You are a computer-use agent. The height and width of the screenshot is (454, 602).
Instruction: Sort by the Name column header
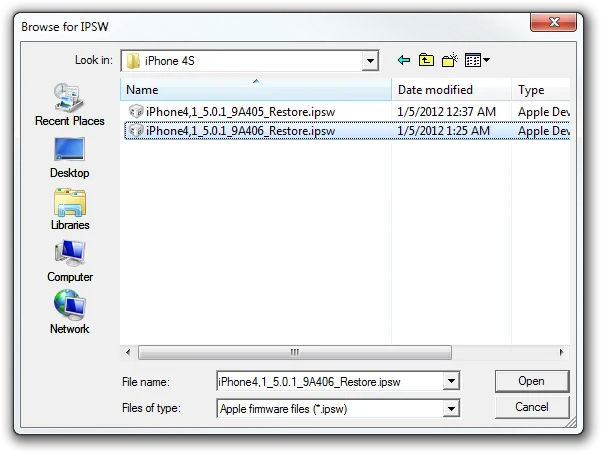256,90
